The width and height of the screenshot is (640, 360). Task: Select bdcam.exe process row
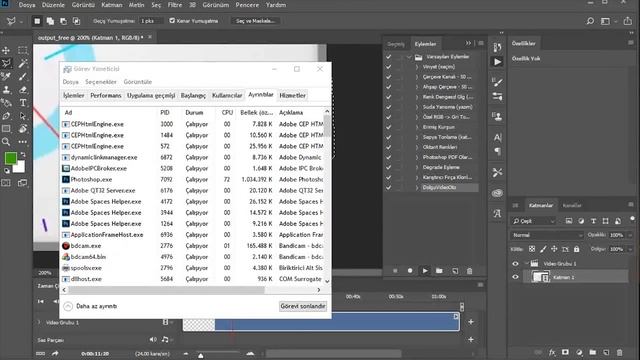pos(193,246)
